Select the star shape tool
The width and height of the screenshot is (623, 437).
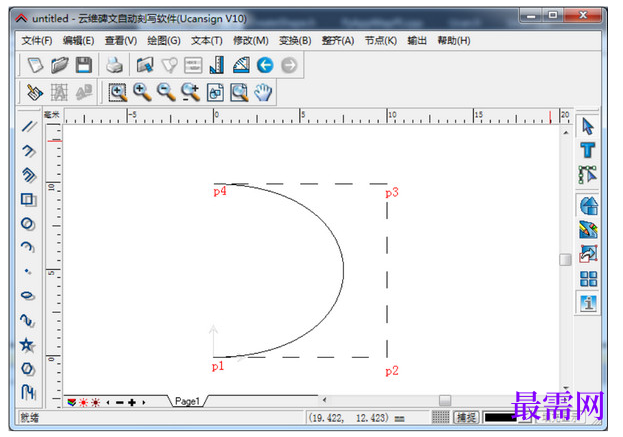[27, 345]
